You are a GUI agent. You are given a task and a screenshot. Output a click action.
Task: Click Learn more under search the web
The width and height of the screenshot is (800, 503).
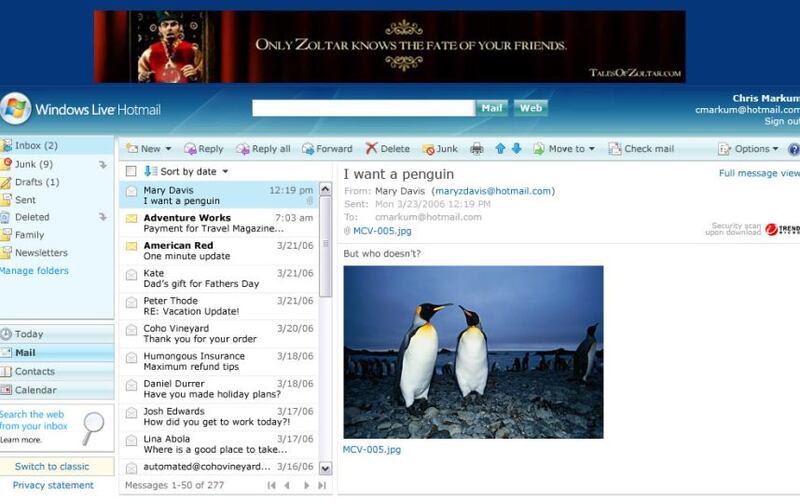21,440
